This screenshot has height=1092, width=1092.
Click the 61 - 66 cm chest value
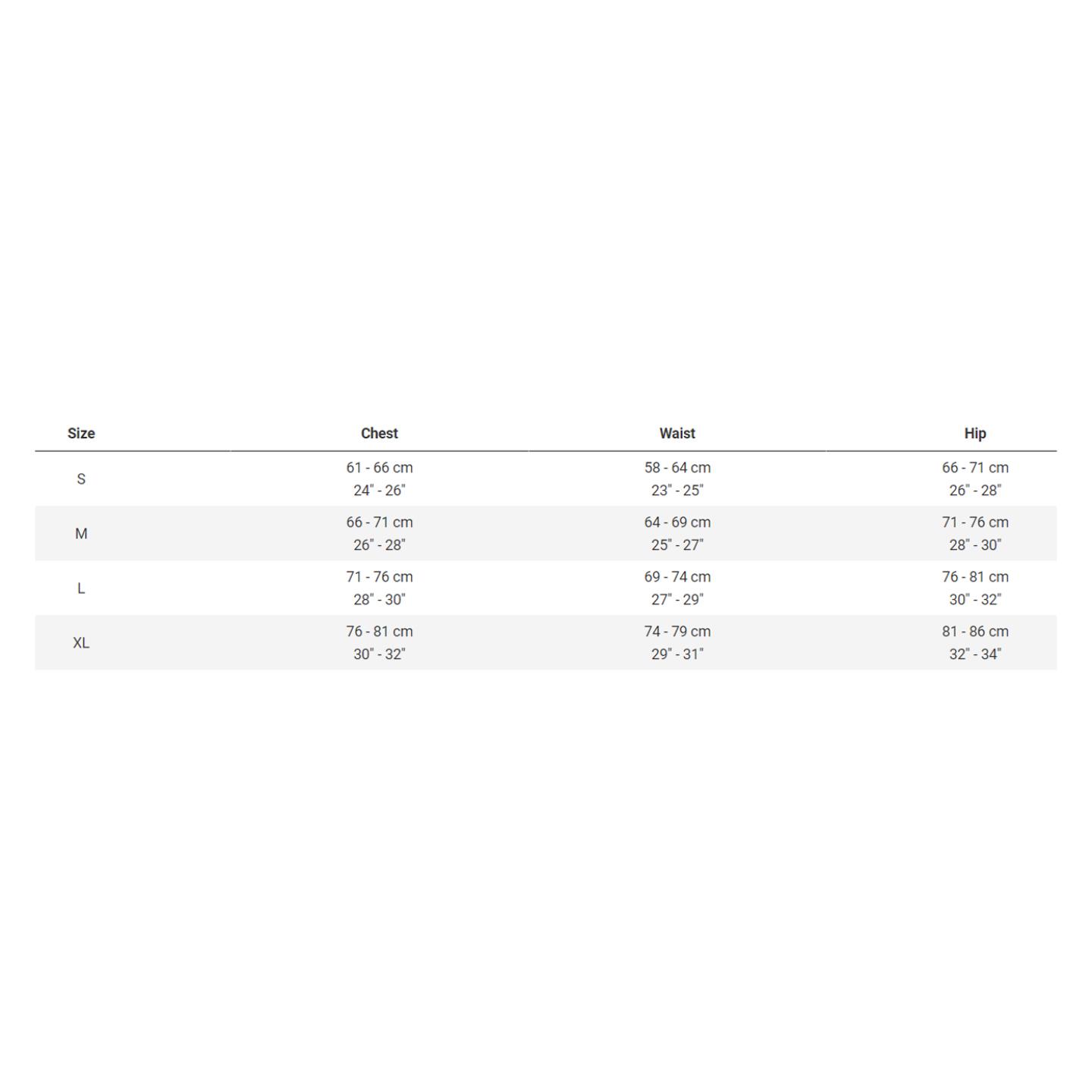coord(379,467)
